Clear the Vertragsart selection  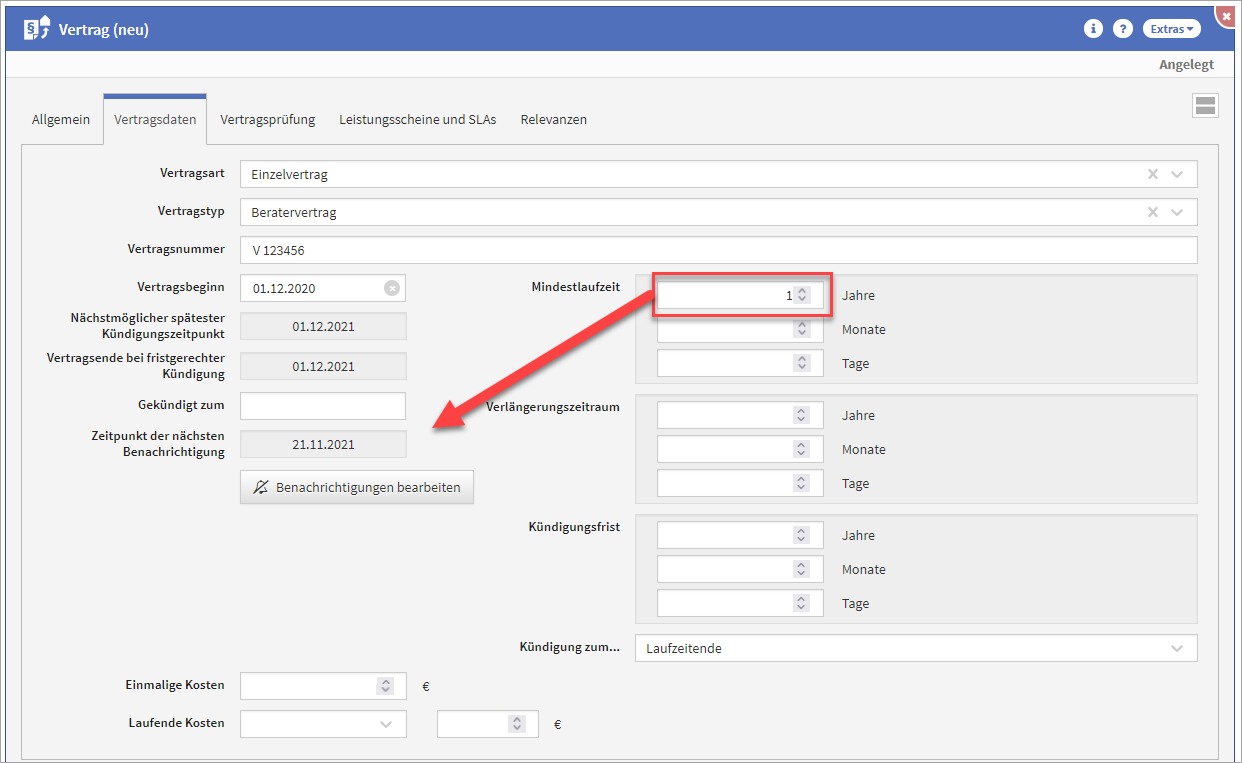(1152, 174)
